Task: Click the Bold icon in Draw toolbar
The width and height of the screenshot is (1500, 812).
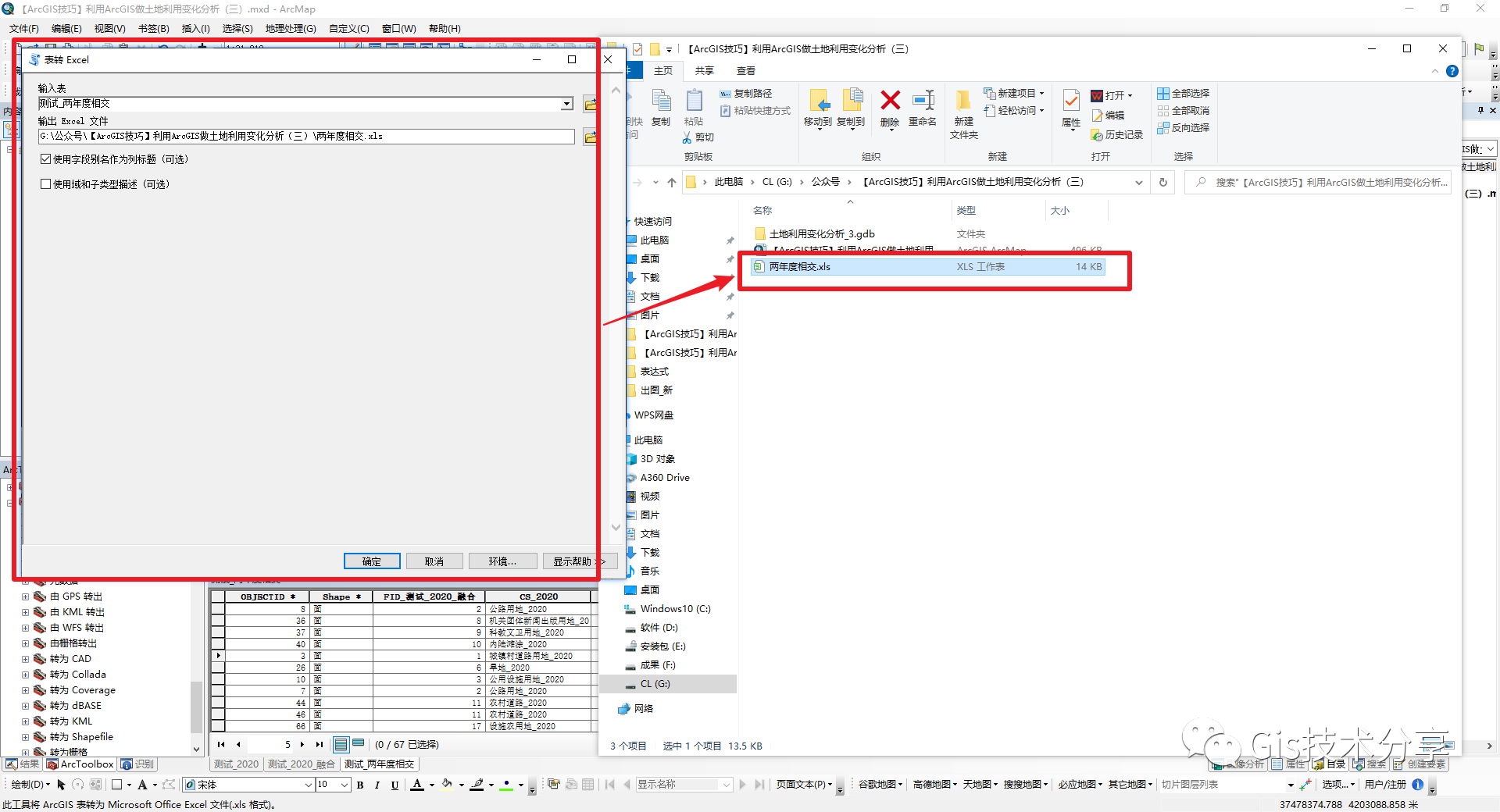Action: pyautogui.click(x=360, y=785)
